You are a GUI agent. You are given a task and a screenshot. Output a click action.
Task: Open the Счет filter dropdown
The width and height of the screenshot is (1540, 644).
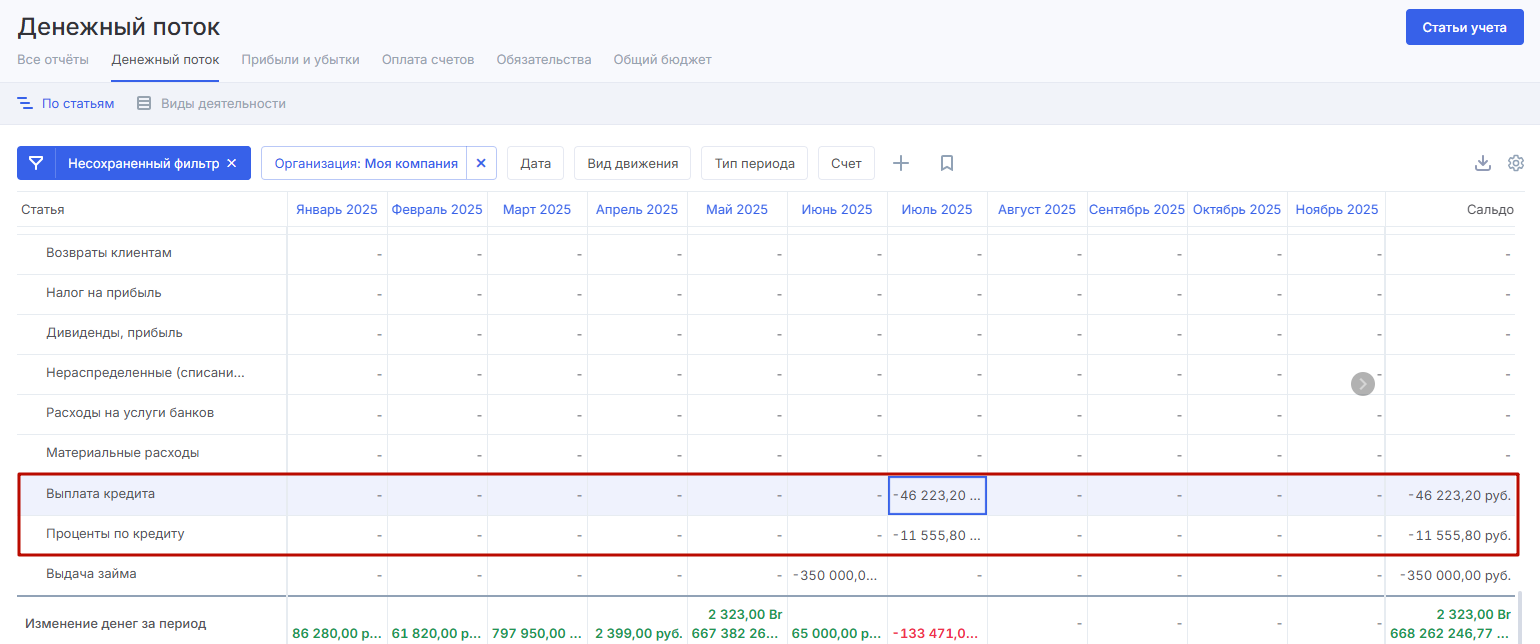pos(846,163)
